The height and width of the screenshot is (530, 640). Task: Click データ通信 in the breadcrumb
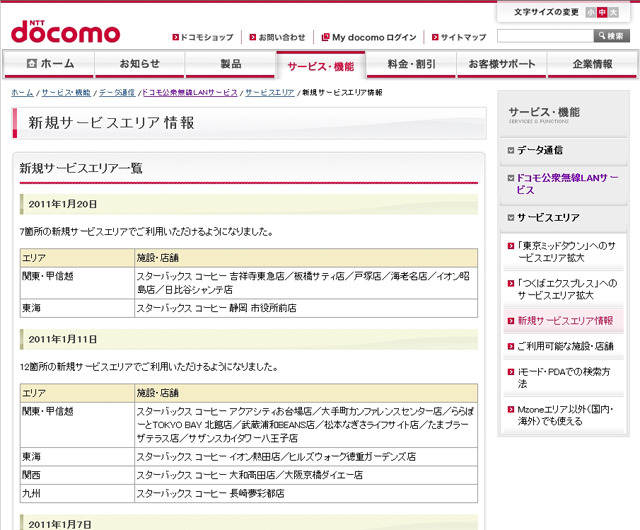pos(117,93)
